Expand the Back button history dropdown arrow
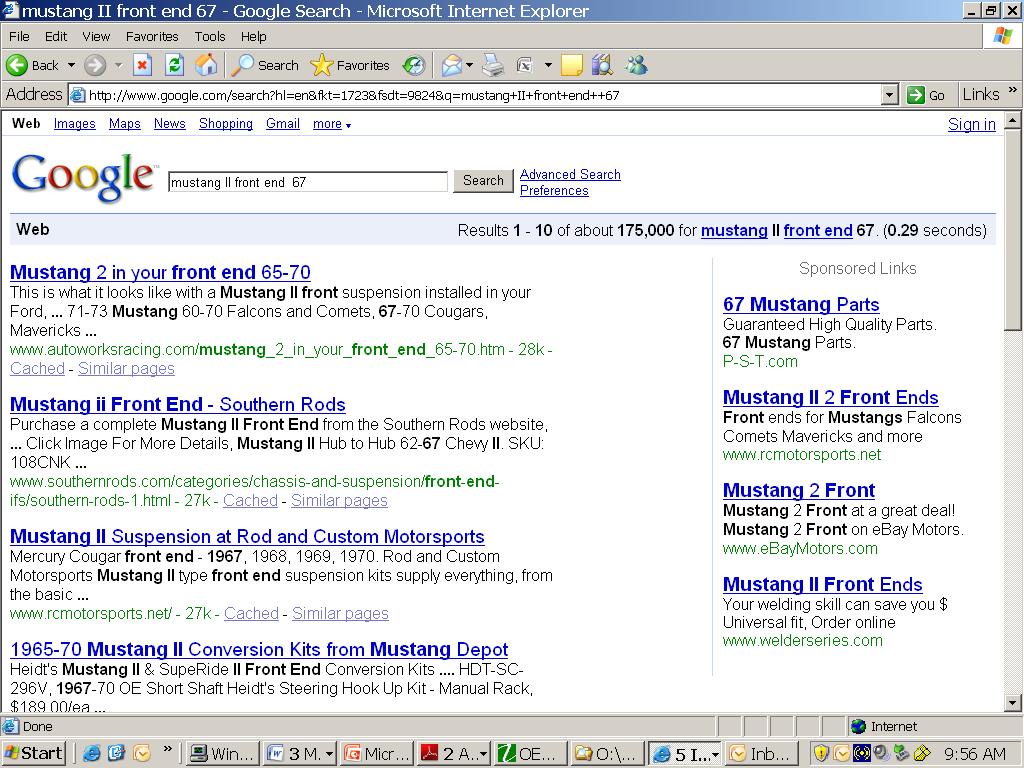This screenshot has height=768, width=1024. 71,65
